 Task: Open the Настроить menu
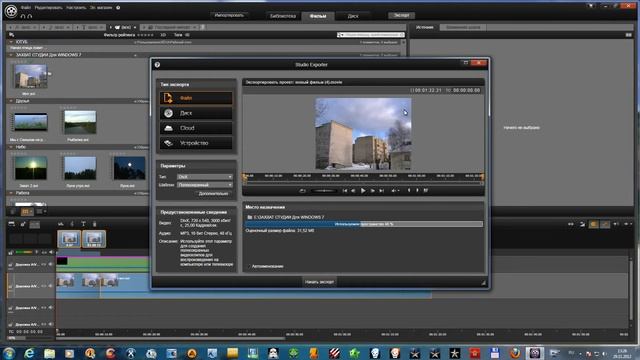point(76,7)
